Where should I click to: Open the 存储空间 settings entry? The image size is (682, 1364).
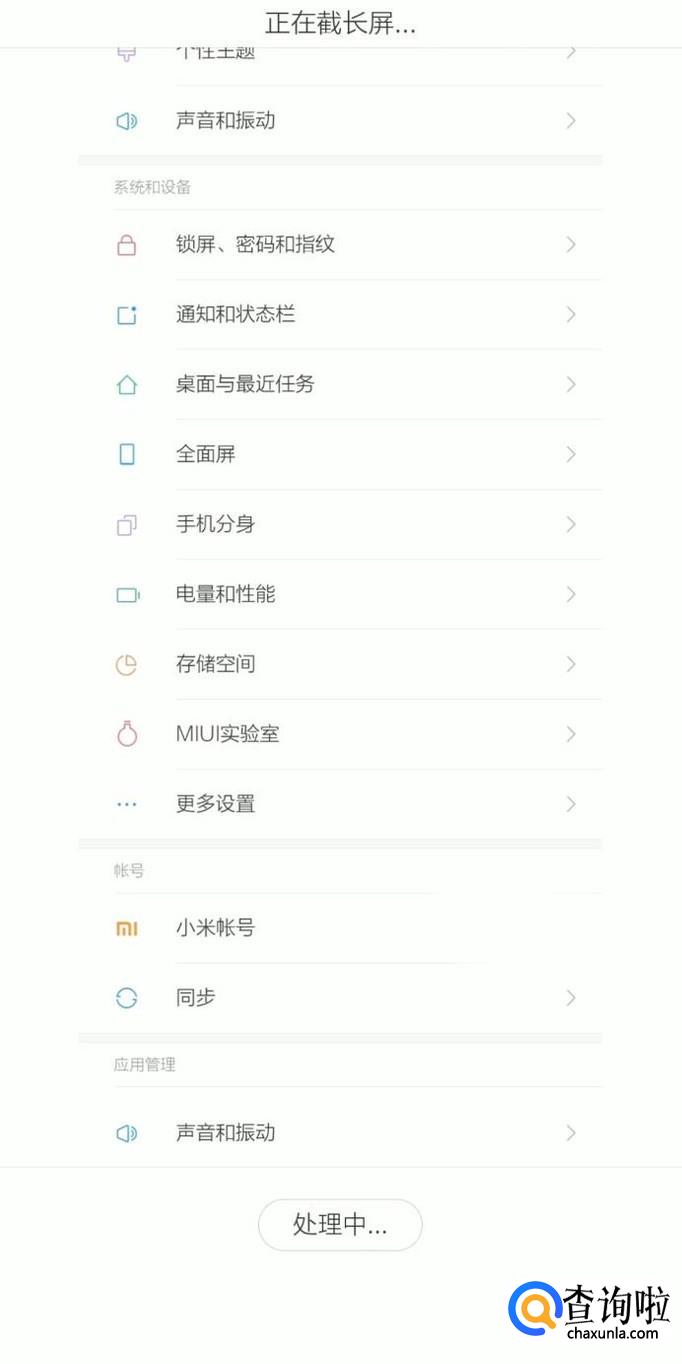(215, 664)
